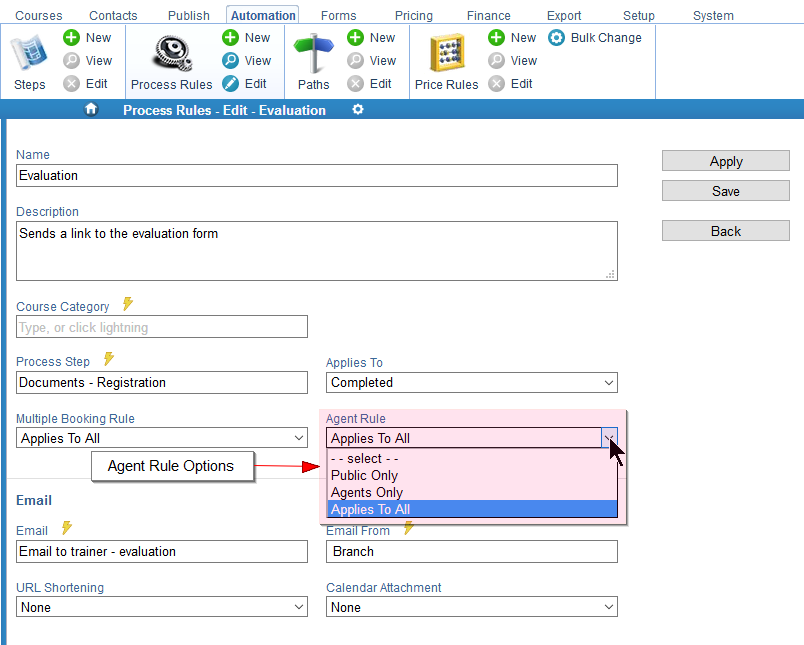
Task: Switch to the System tab
Action: coord(713,15)
